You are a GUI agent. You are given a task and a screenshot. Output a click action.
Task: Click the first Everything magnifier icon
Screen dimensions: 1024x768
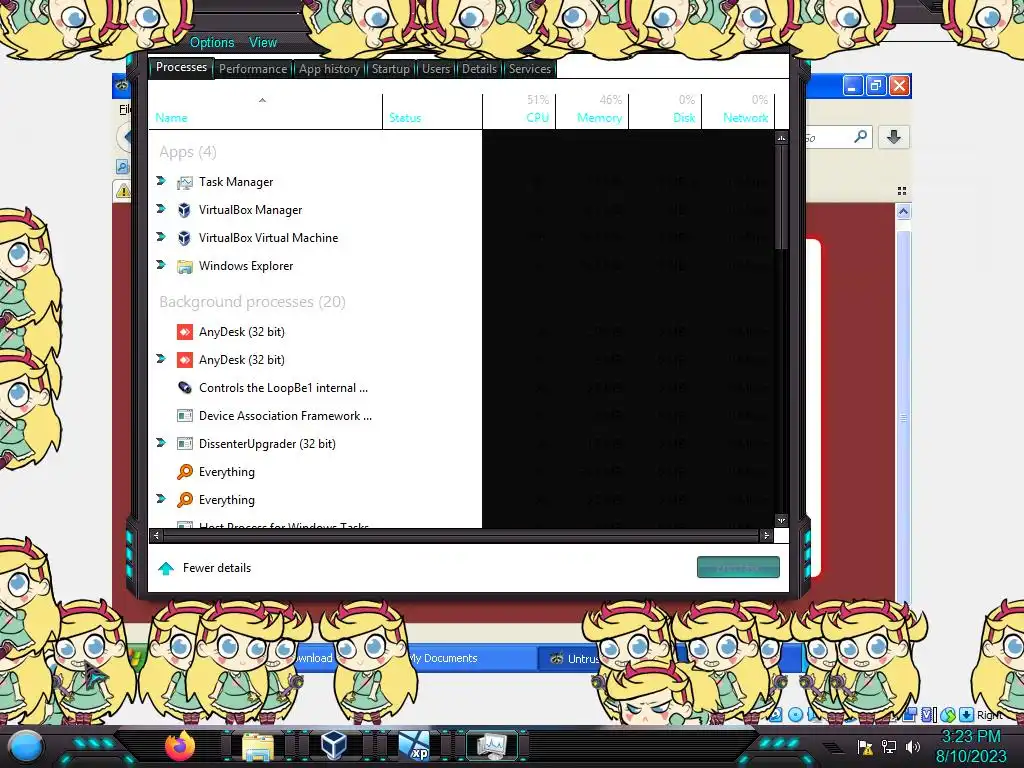[x=185, y=472]
